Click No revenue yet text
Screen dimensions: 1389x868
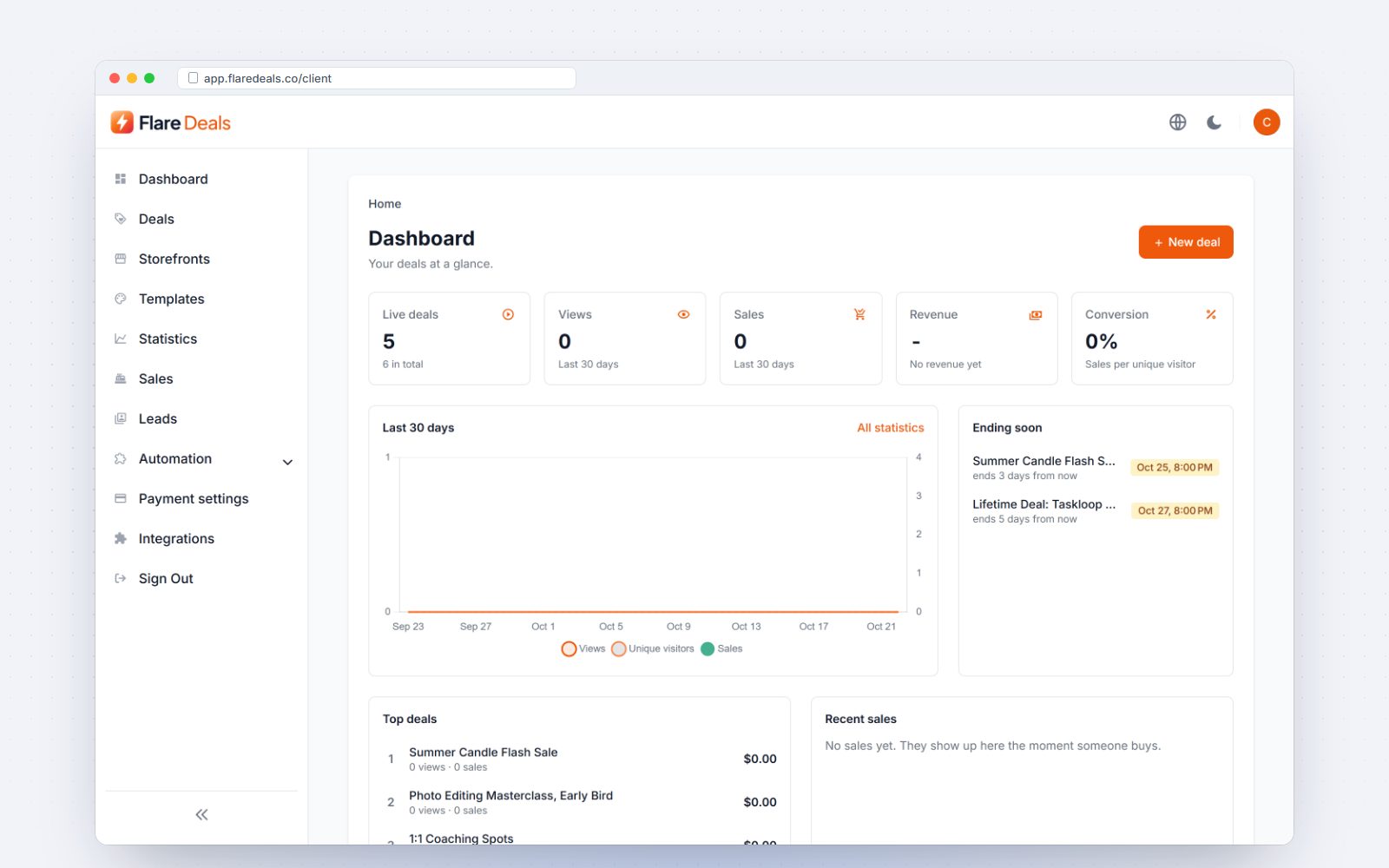[x=945, y=365]
